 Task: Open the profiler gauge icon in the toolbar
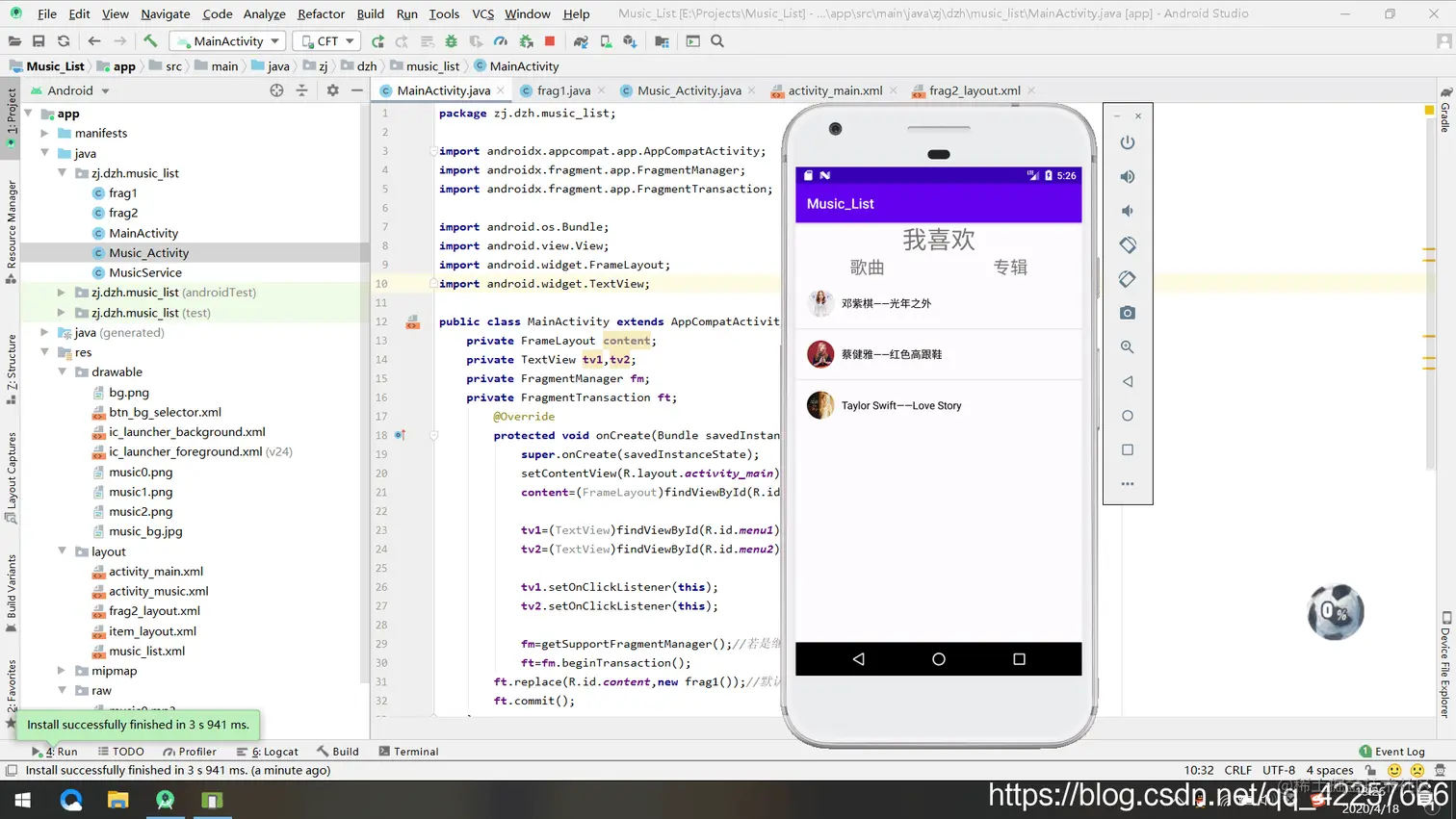pos(501,41)
